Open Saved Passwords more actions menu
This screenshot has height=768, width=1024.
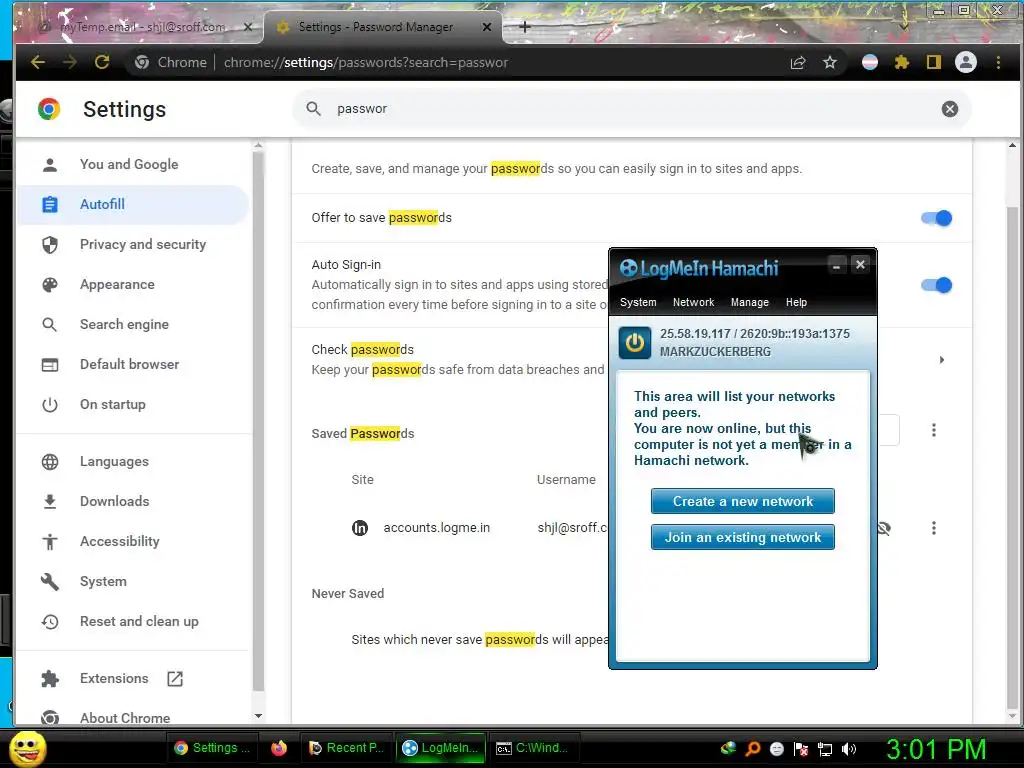[934, 430]
